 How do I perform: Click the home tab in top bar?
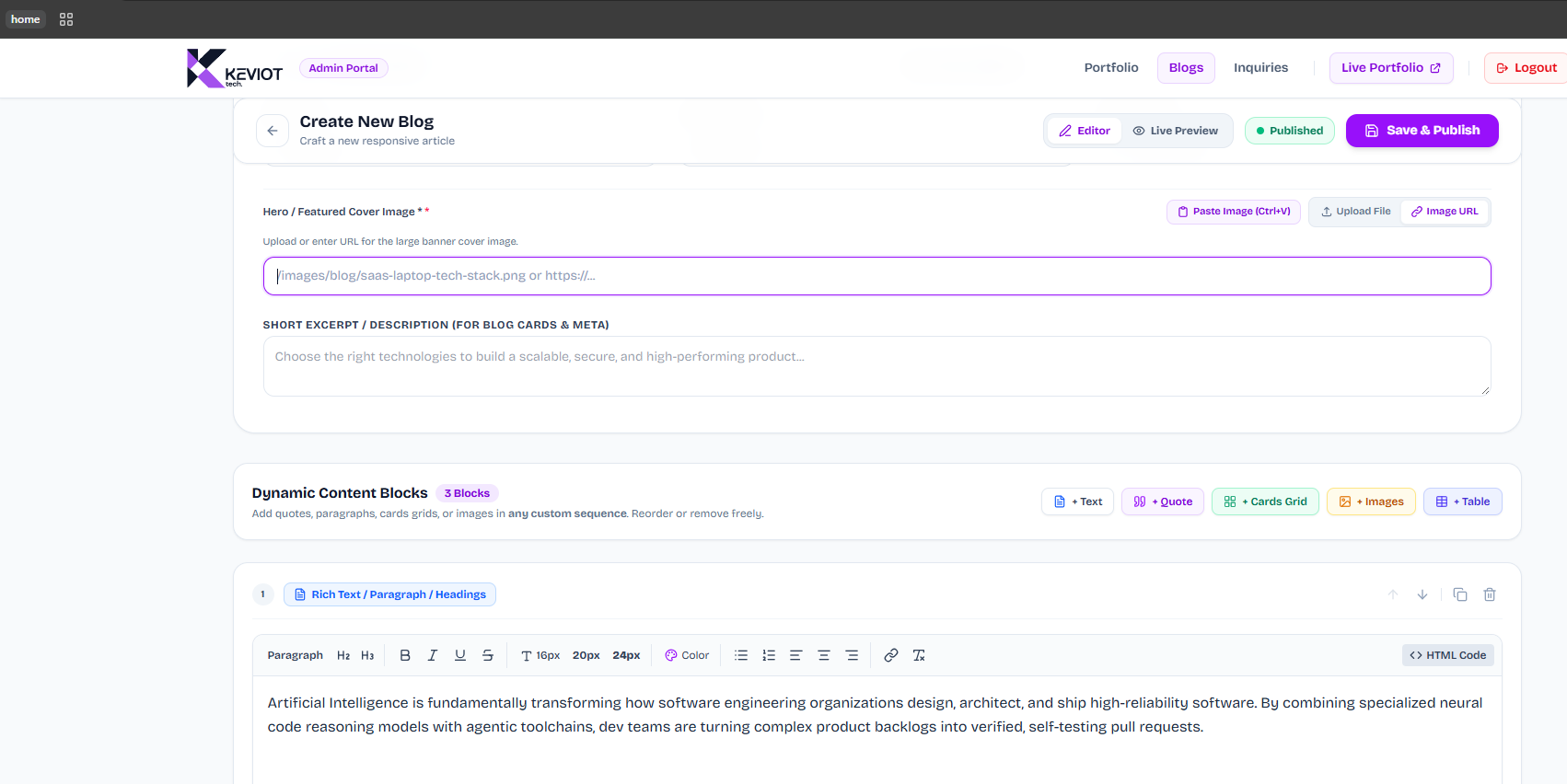point(26,19)
